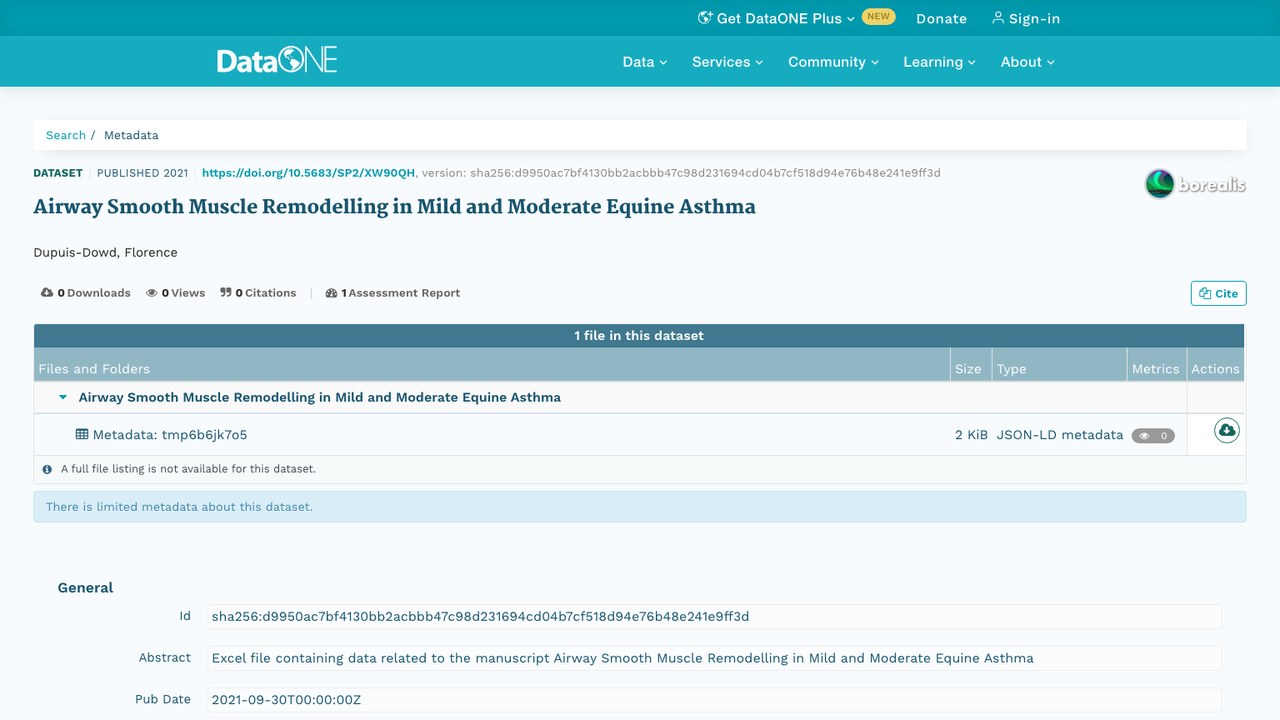This screenshot has height=720, width=1280.
Task: Click the Cite button
Action: 1219,293
